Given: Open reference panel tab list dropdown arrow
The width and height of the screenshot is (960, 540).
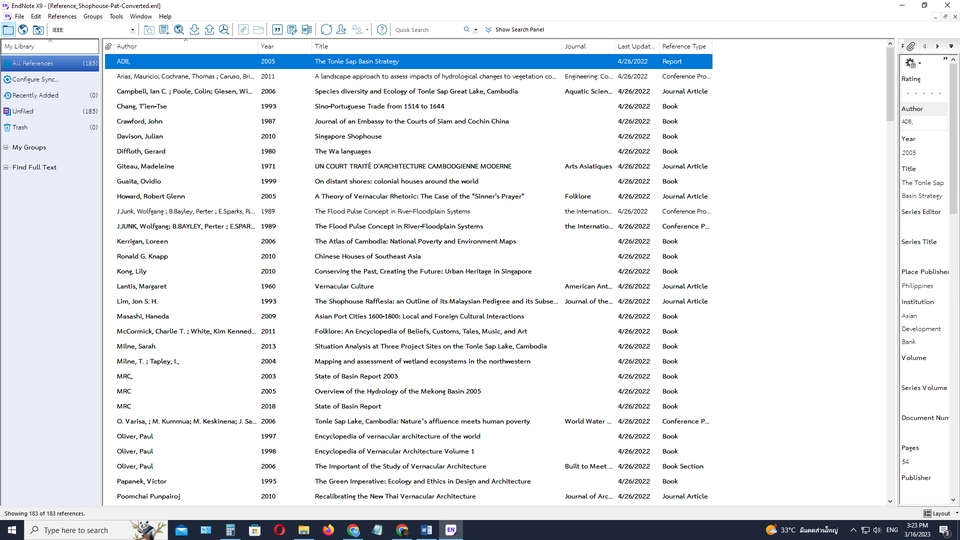Looking at the screenshot, I should click(x=951, y=46).
